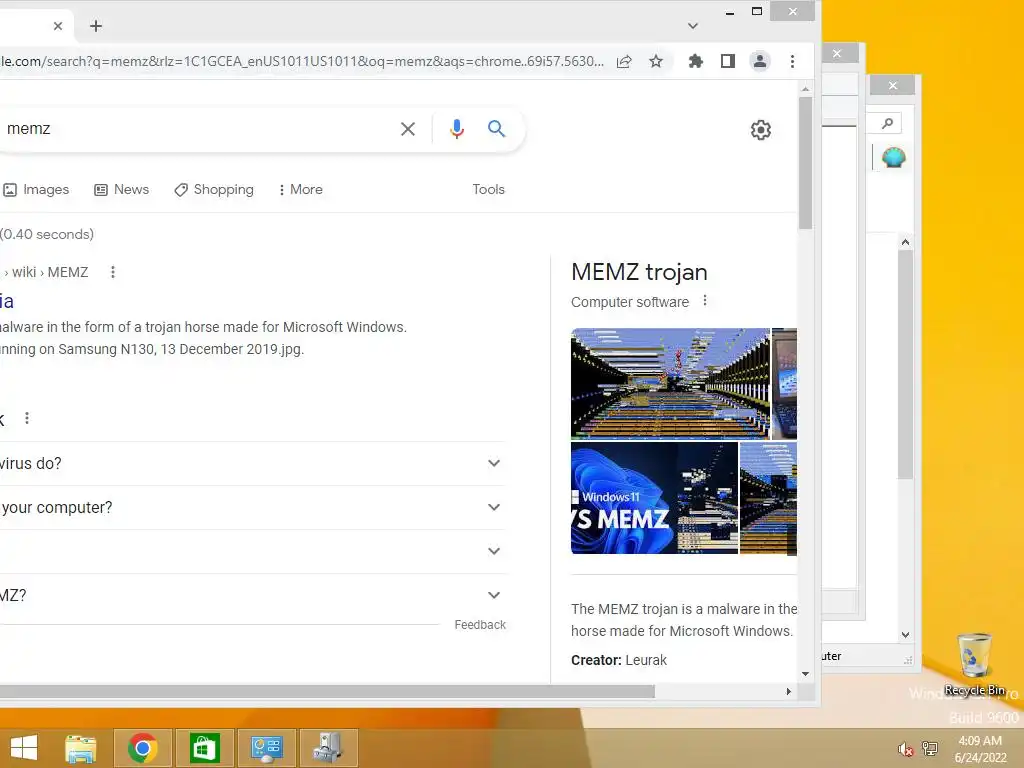
Task: Click the horizontal scrollbar right arrow
Action: click(x=788, y=692)
